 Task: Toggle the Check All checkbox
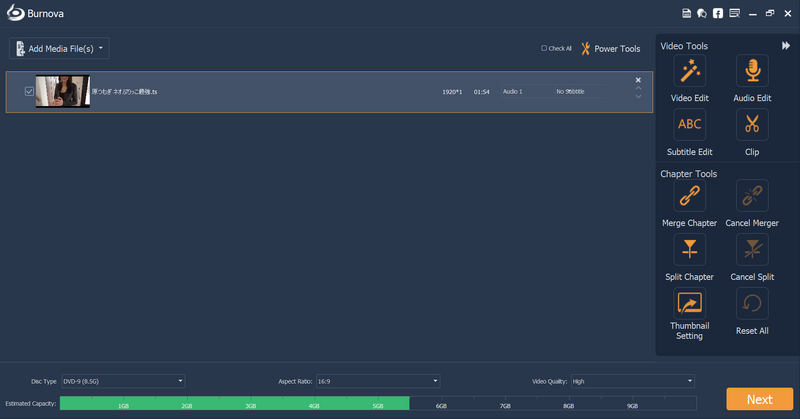click(544, 48)
